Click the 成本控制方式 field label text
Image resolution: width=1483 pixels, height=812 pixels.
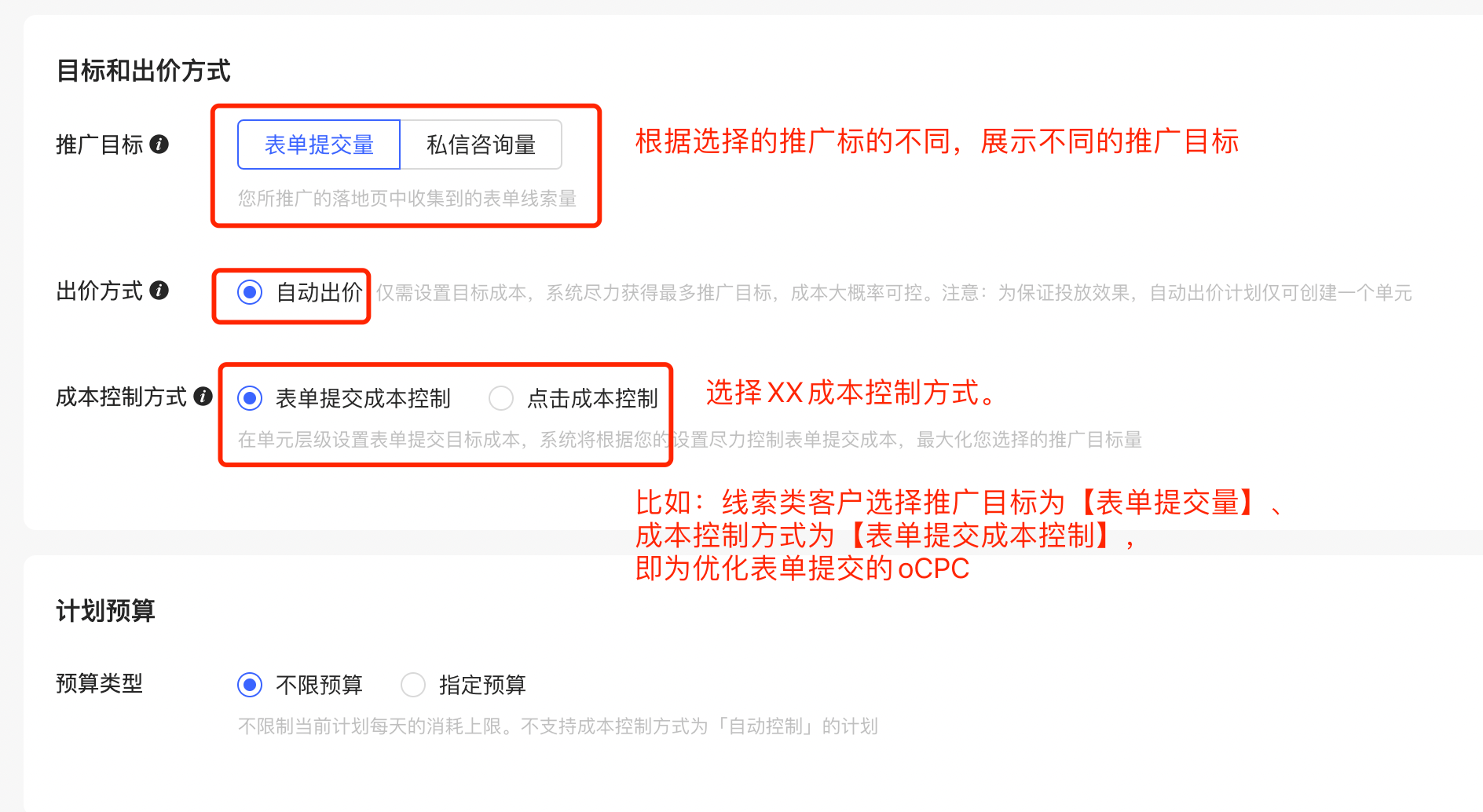point(122,397)
